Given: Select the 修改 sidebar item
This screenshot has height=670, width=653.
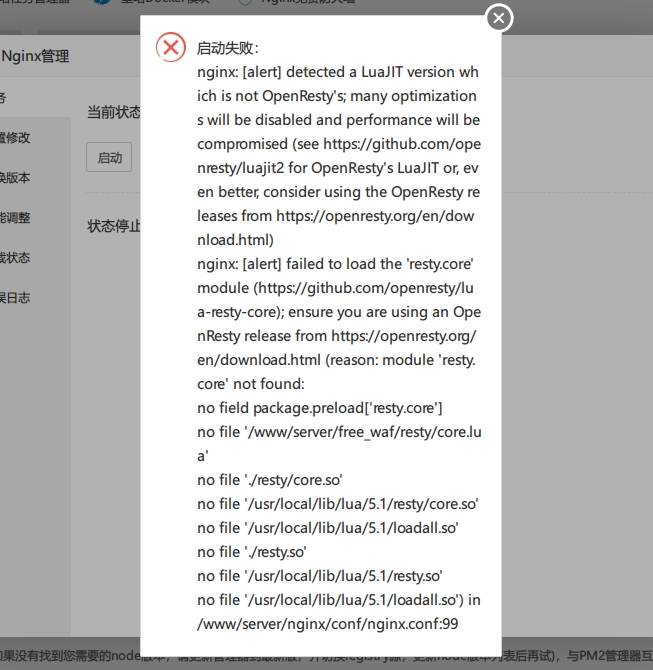Looking at the screenshot, I should [x=15, y=138].
